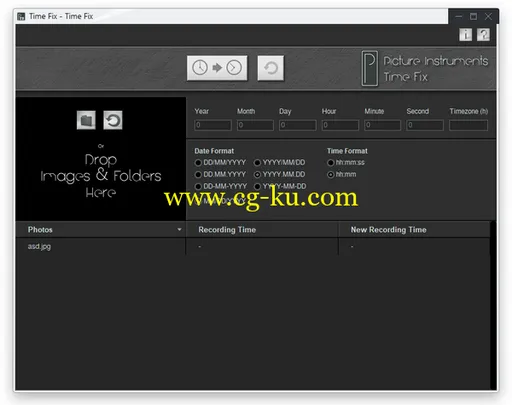The image size is (512, 405).
Task: Open the help question mark icon
Action: pos(483,34)
